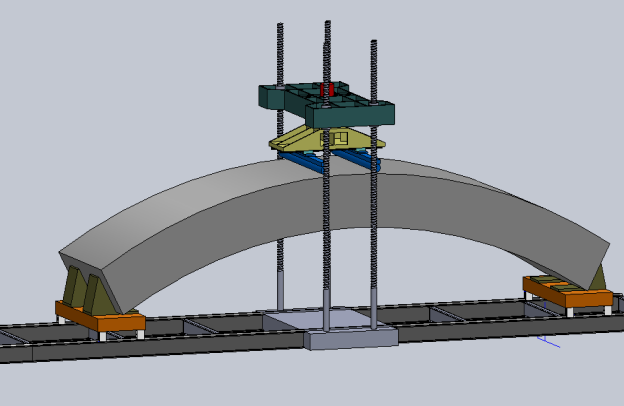Select the olive wedge behind the right arch end
Viewport: 624px width, 406px height.
598,276
